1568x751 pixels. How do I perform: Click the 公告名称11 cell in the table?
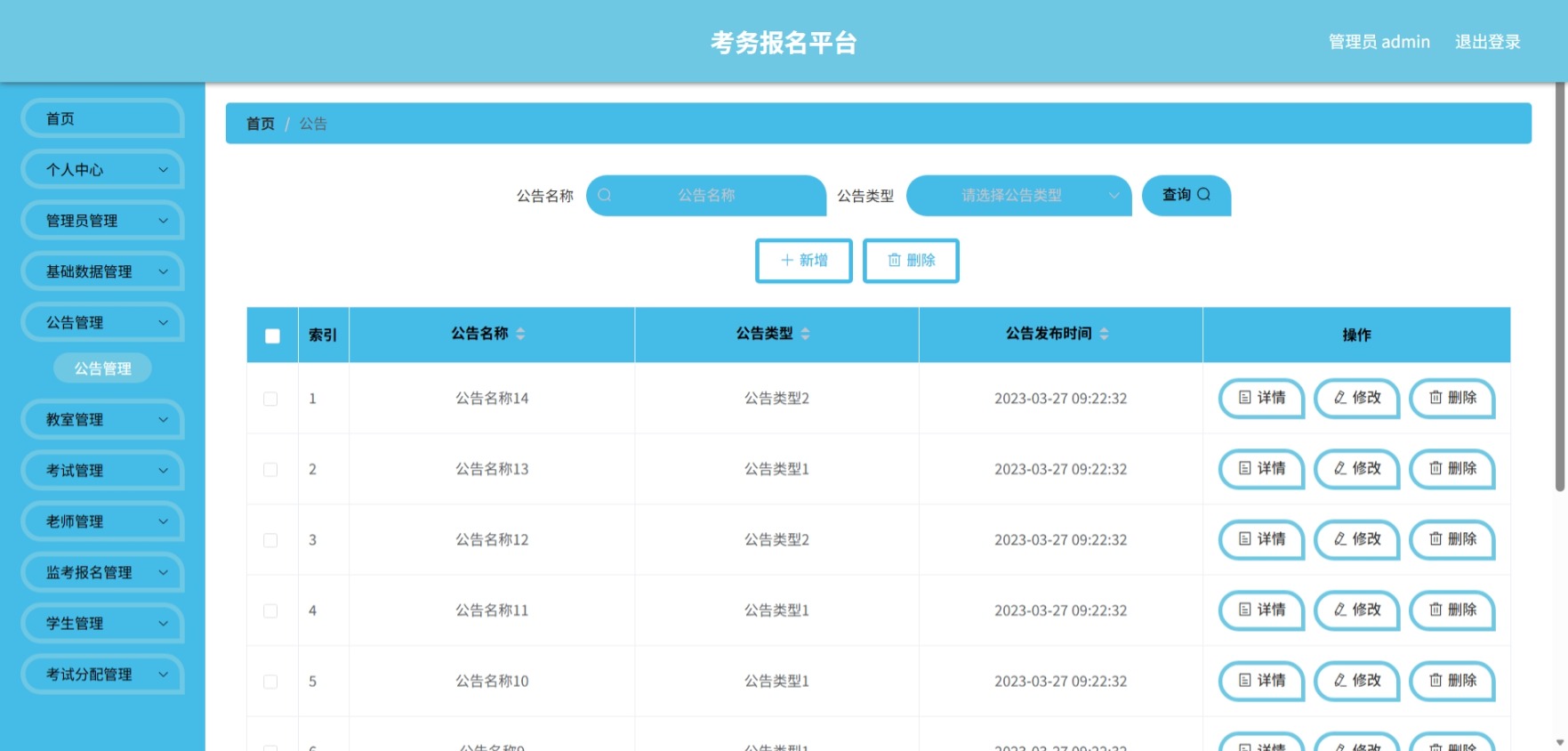click(492, 610)
